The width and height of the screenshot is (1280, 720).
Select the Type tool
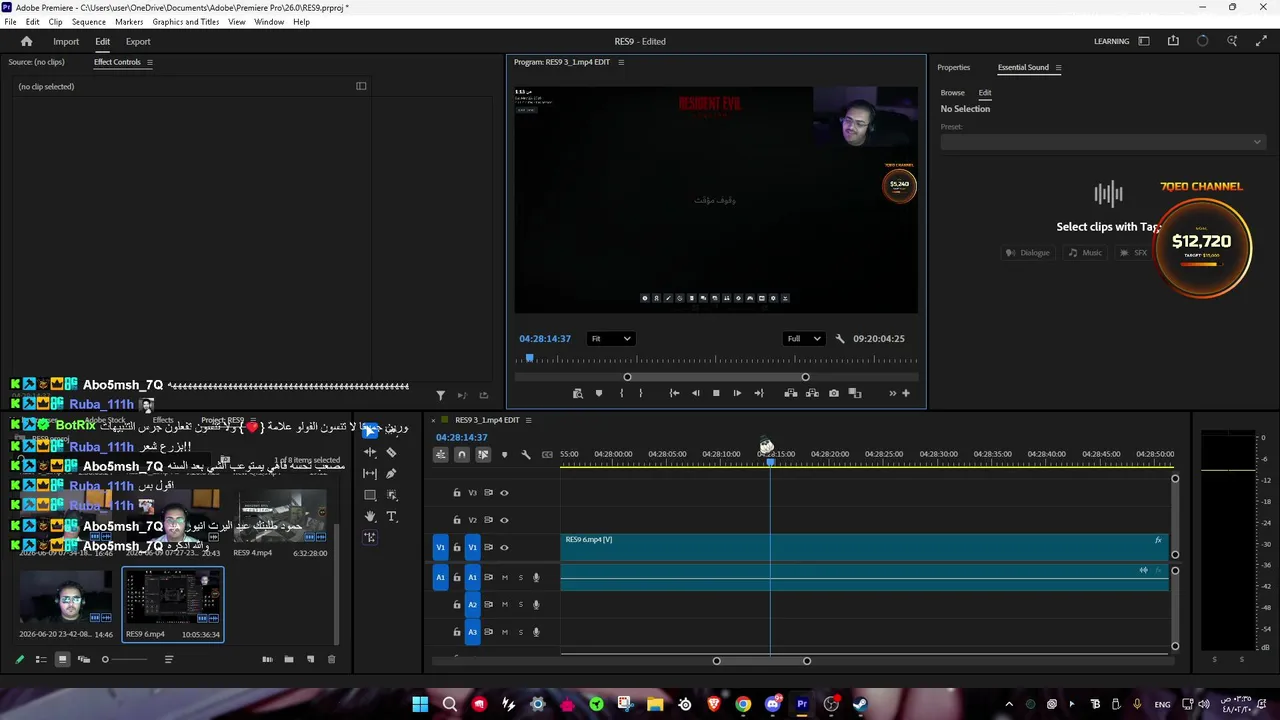(x=391, y=516)
